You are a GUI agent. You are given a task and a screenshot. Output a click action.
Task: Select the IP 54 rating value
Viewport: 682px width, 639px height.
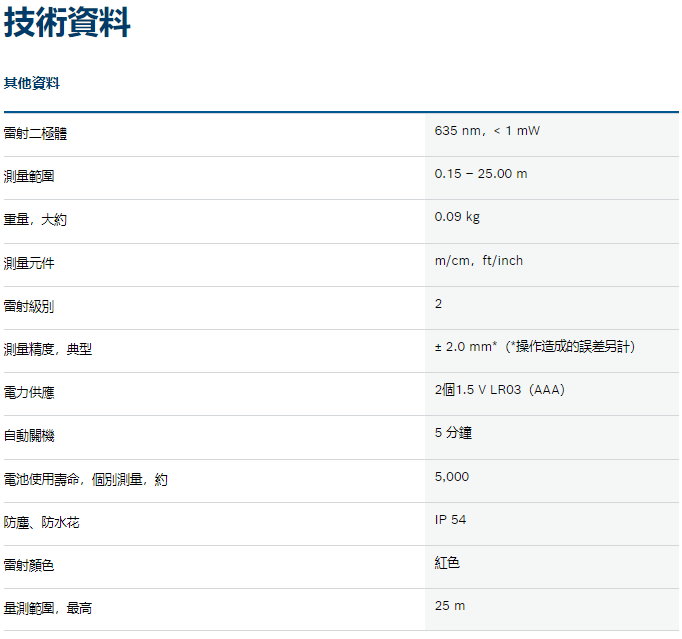tap(451, 520)
